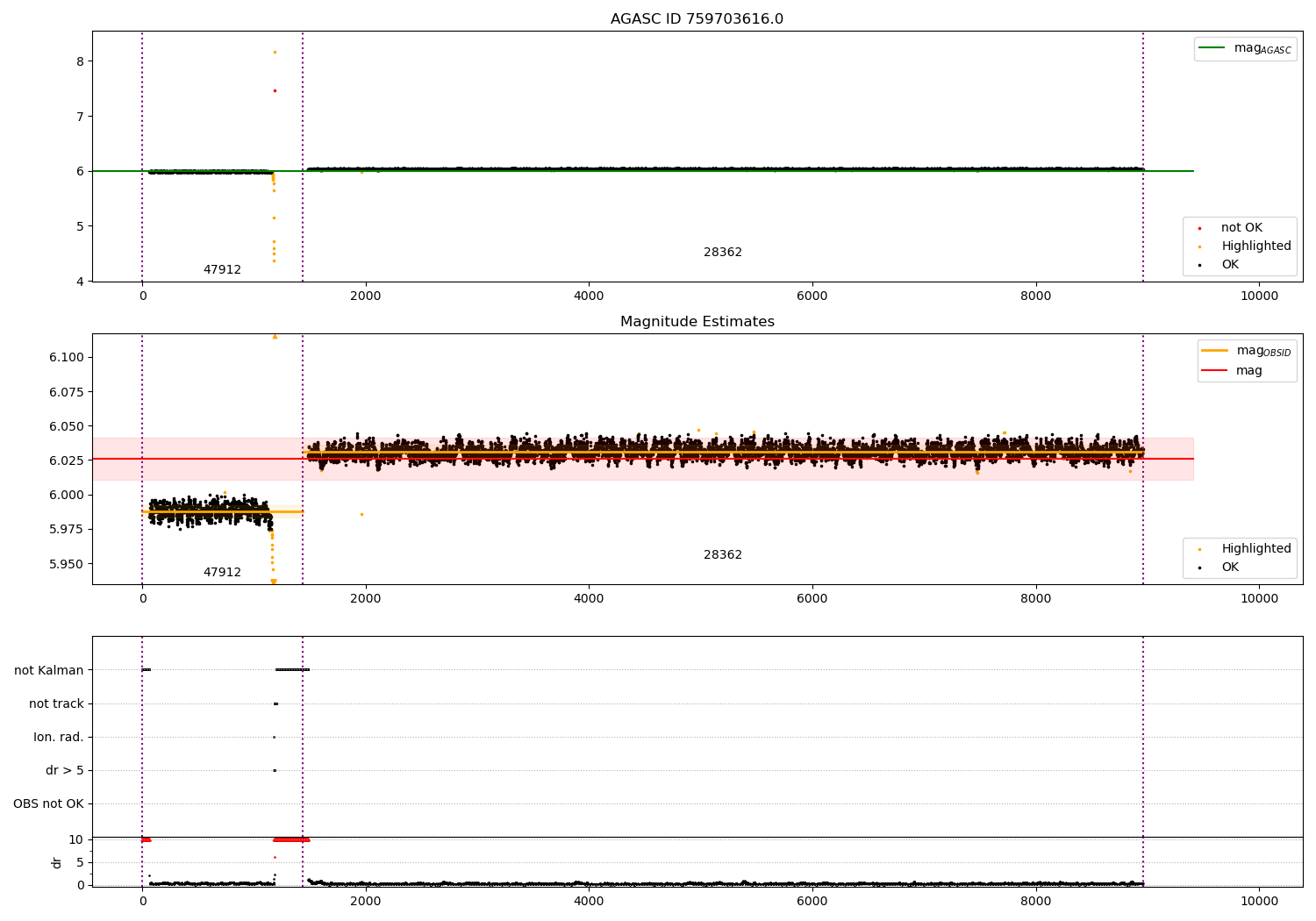
Task: Click the "0" x-tick in the top plot
Action: (142, 296)
